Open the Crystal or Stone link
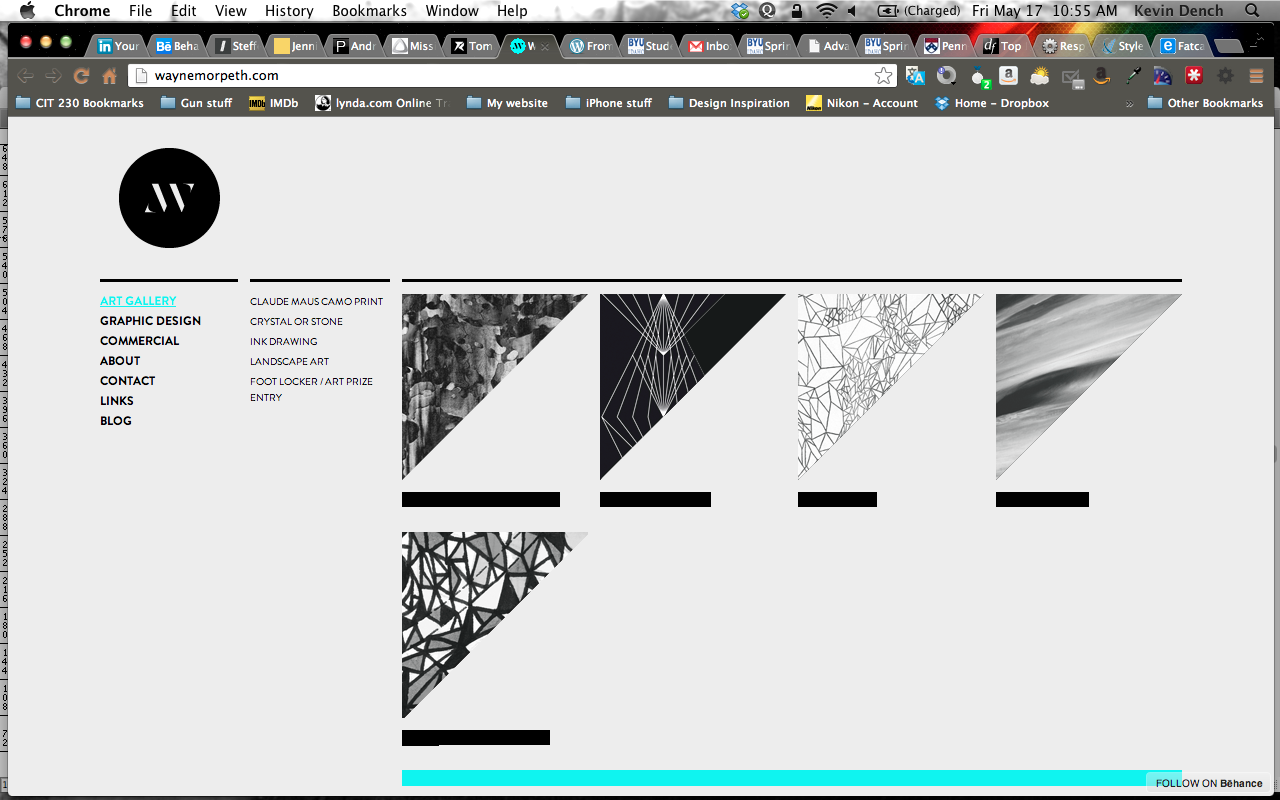1280x800 pixels. 296,321
